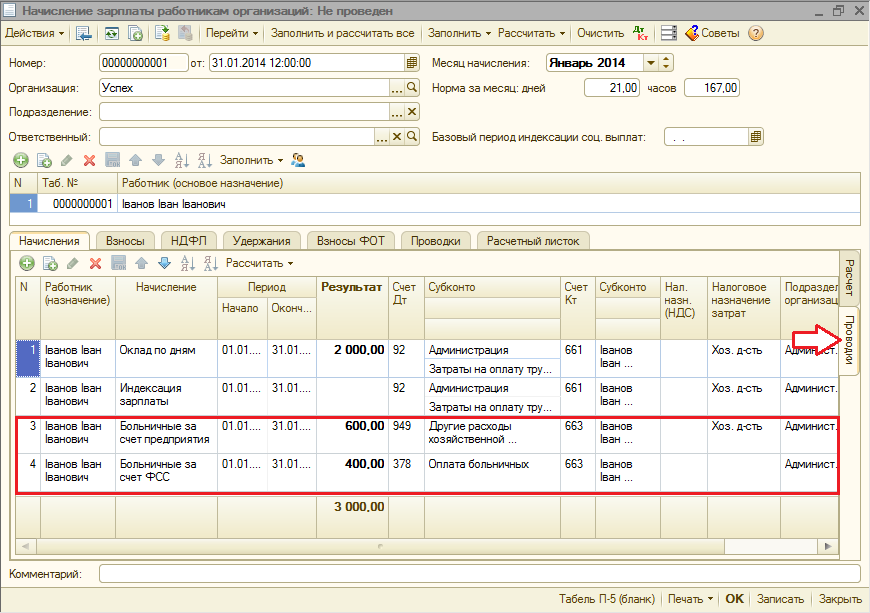
Task: Click the Подразделение ellipsis select button
Action: [397, 112]
